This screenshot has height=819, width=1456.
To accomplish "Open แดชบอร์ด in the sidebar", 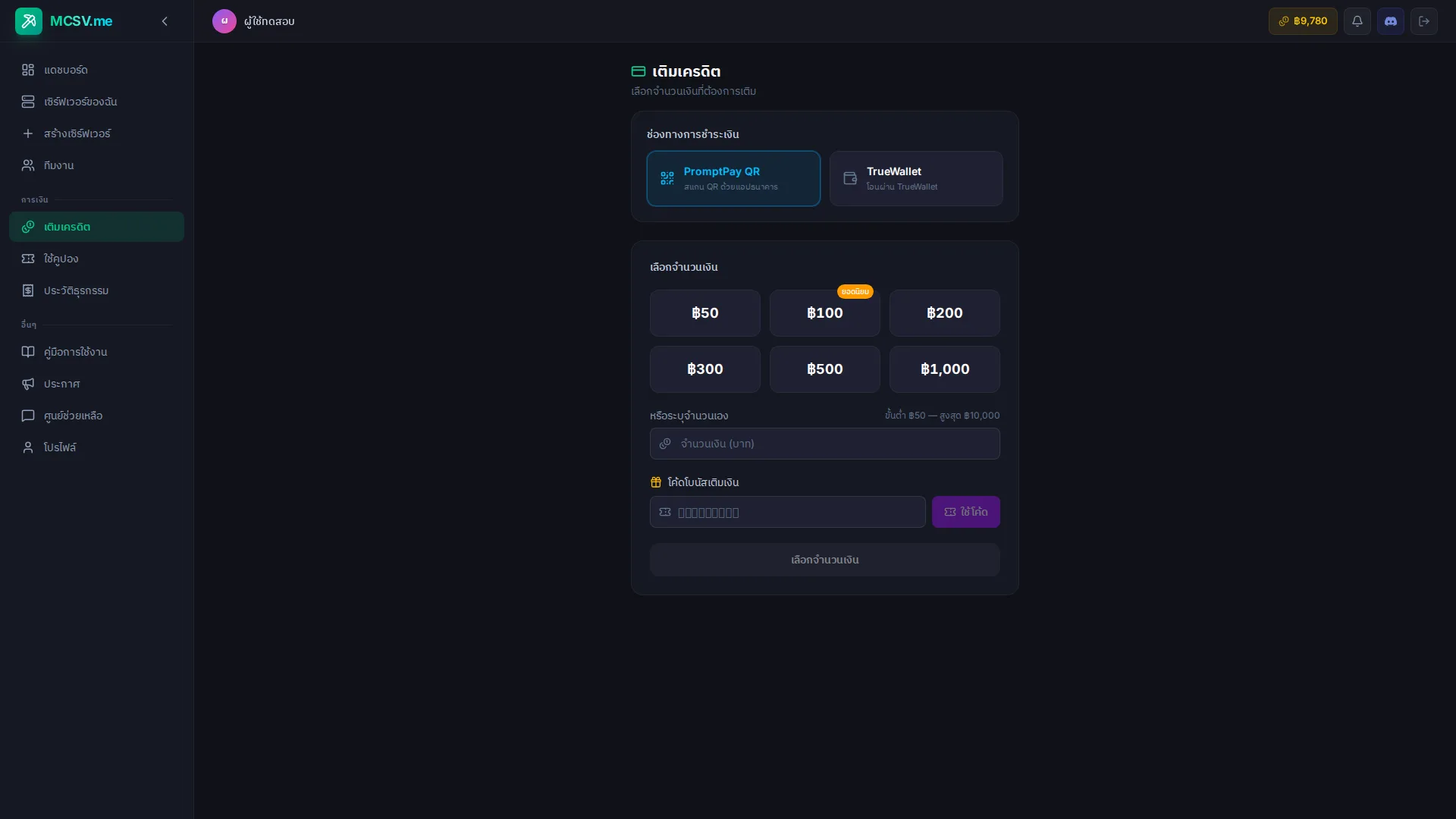I will tap(65, 70).
